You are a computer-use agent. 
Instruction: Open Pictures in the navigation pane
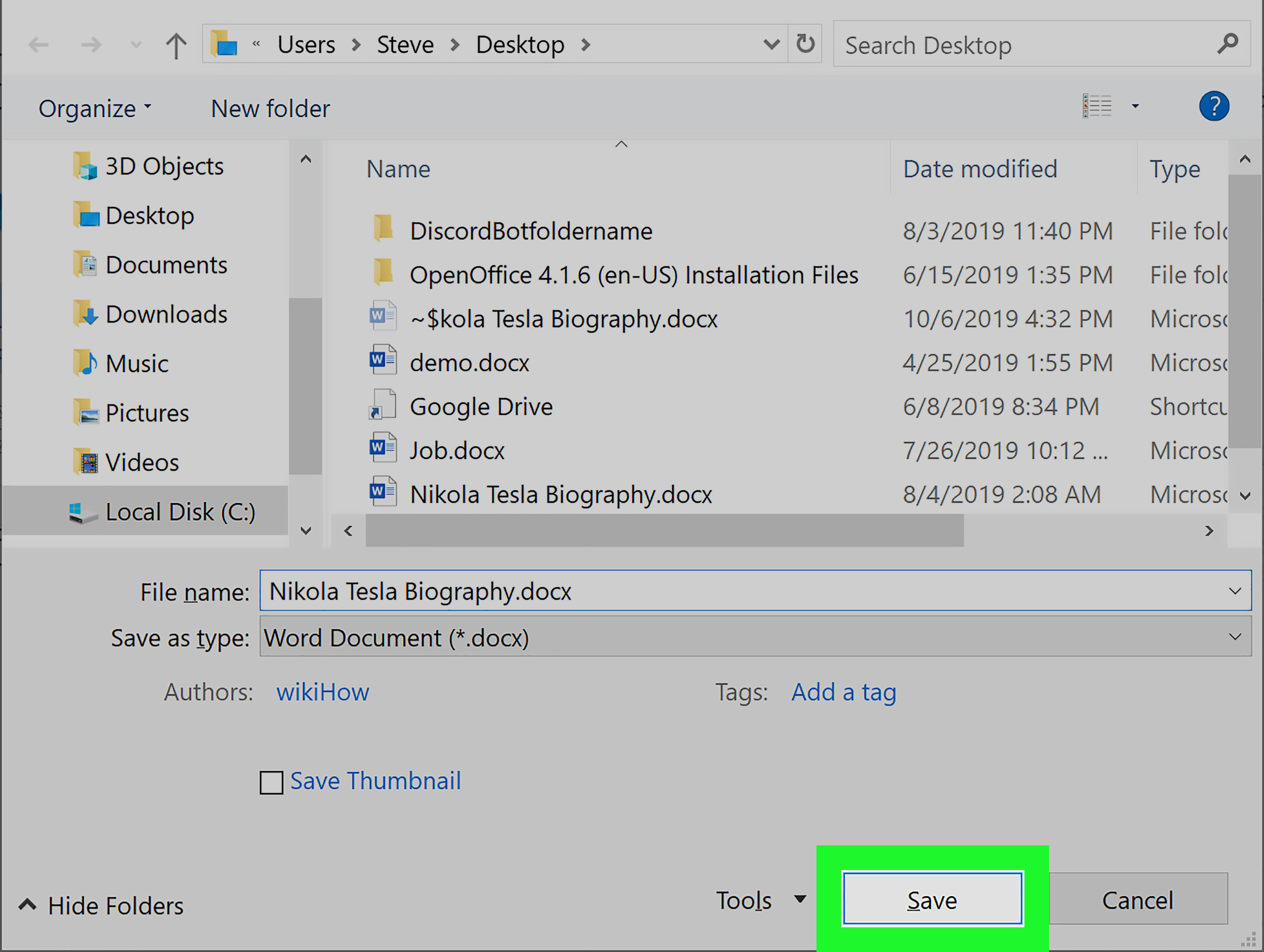131,412
